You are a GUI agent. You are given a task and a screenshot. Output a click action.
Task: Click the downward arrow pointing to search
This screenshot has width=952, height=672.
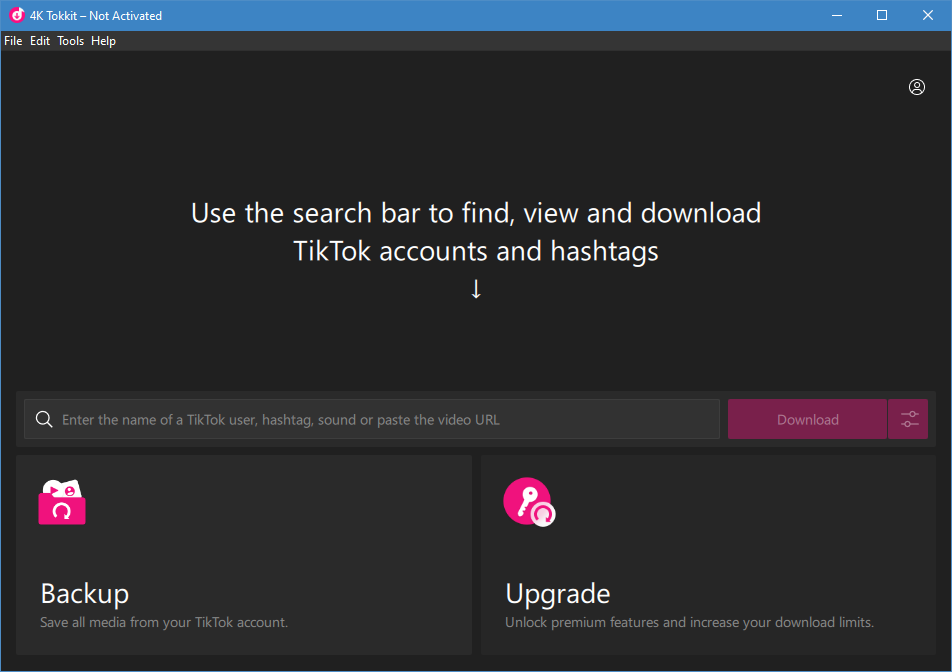click(476, 289)
